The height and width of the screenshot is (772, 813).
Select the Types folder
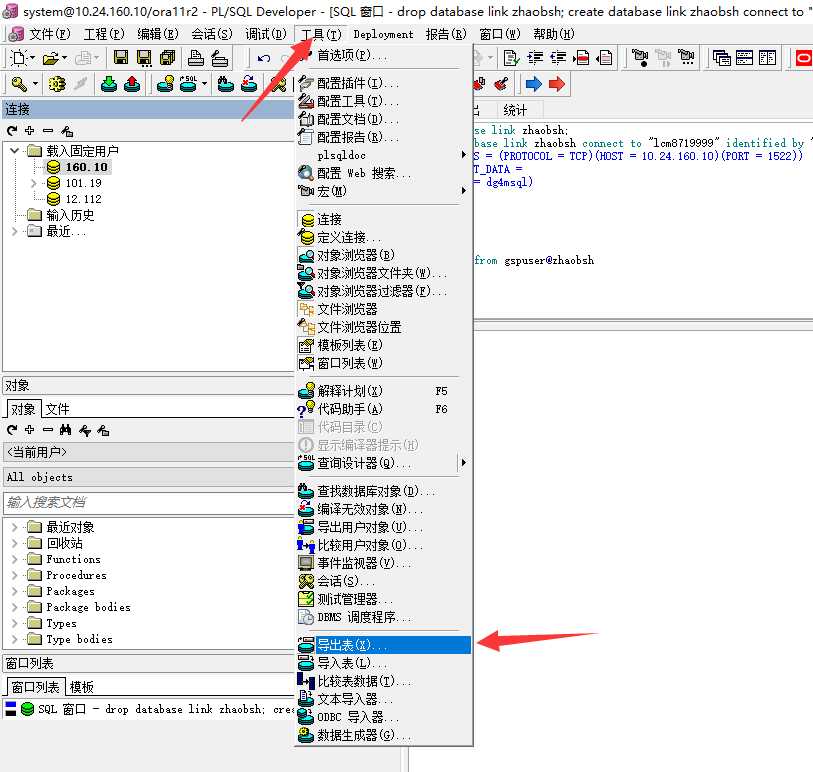click(x=61, y=623)
